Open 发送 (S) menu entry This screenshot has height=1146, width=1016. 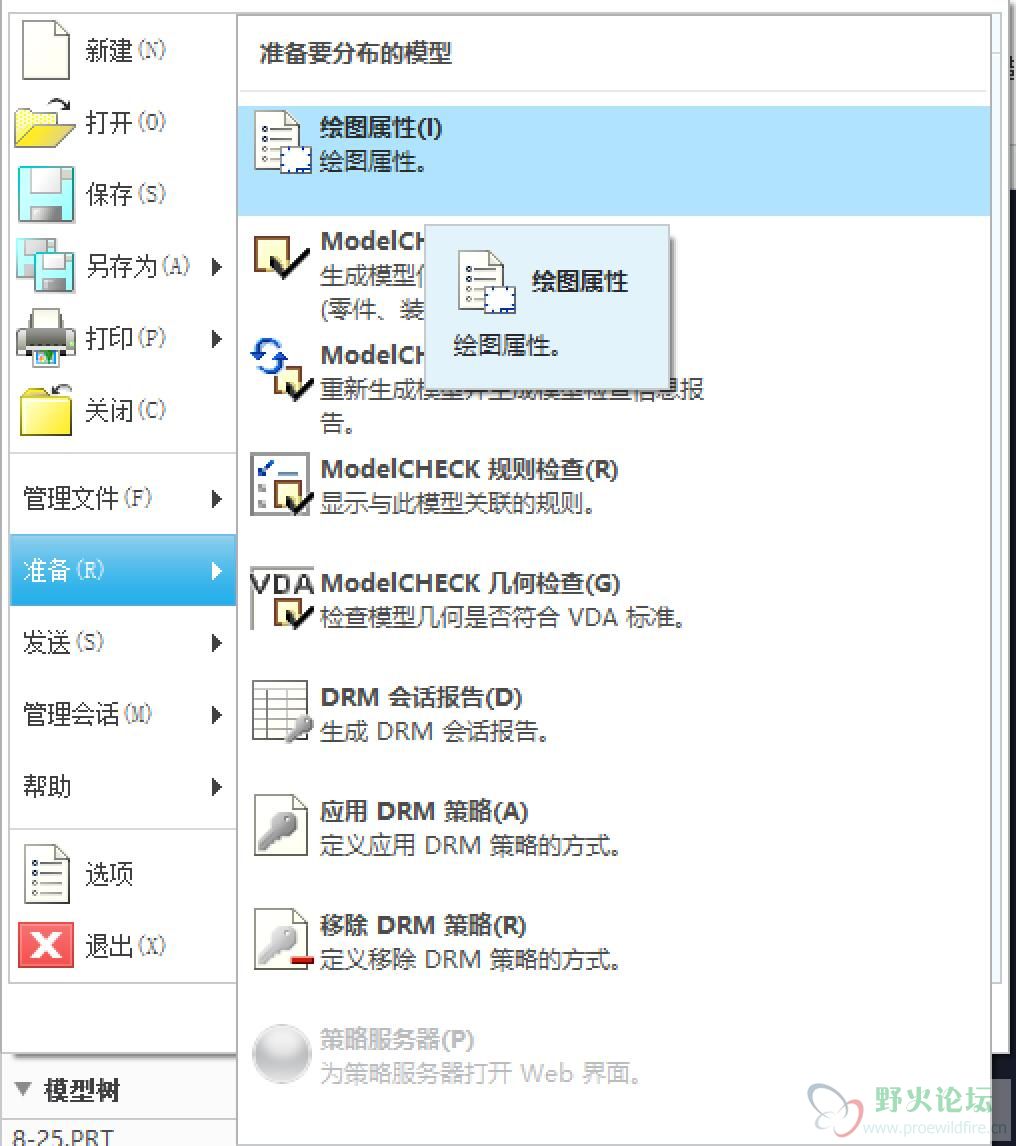[123, 642]
